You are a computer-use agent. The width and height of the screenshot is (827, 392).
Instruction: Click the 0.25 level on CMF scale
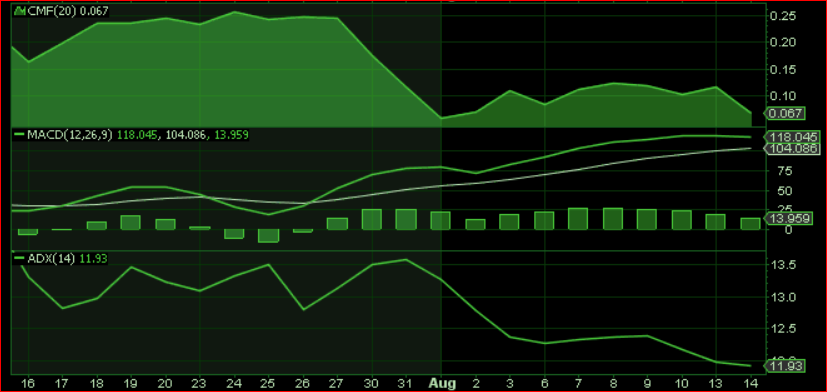tap(785, 16)
